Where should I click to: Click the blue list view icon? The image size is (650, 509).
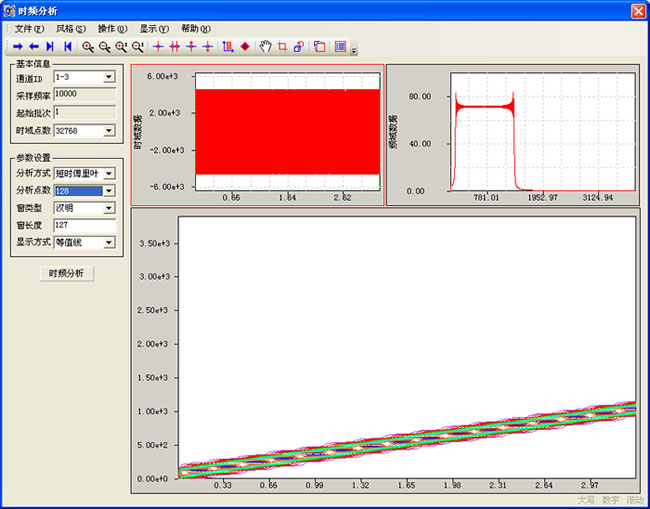pyautogui.click(x=341, y=46)
